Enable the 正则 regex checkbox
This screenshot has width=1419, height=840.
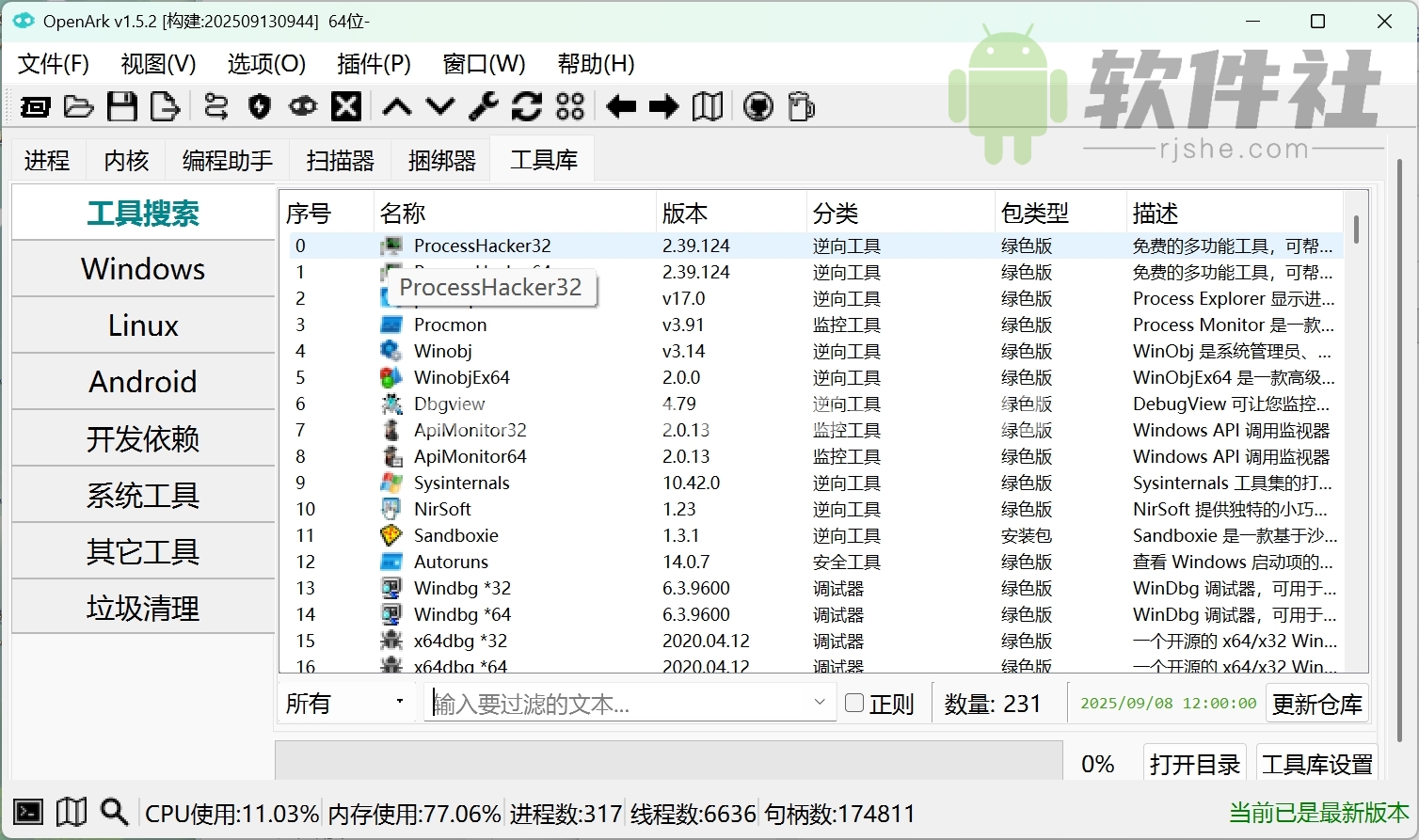pos(854,703)
